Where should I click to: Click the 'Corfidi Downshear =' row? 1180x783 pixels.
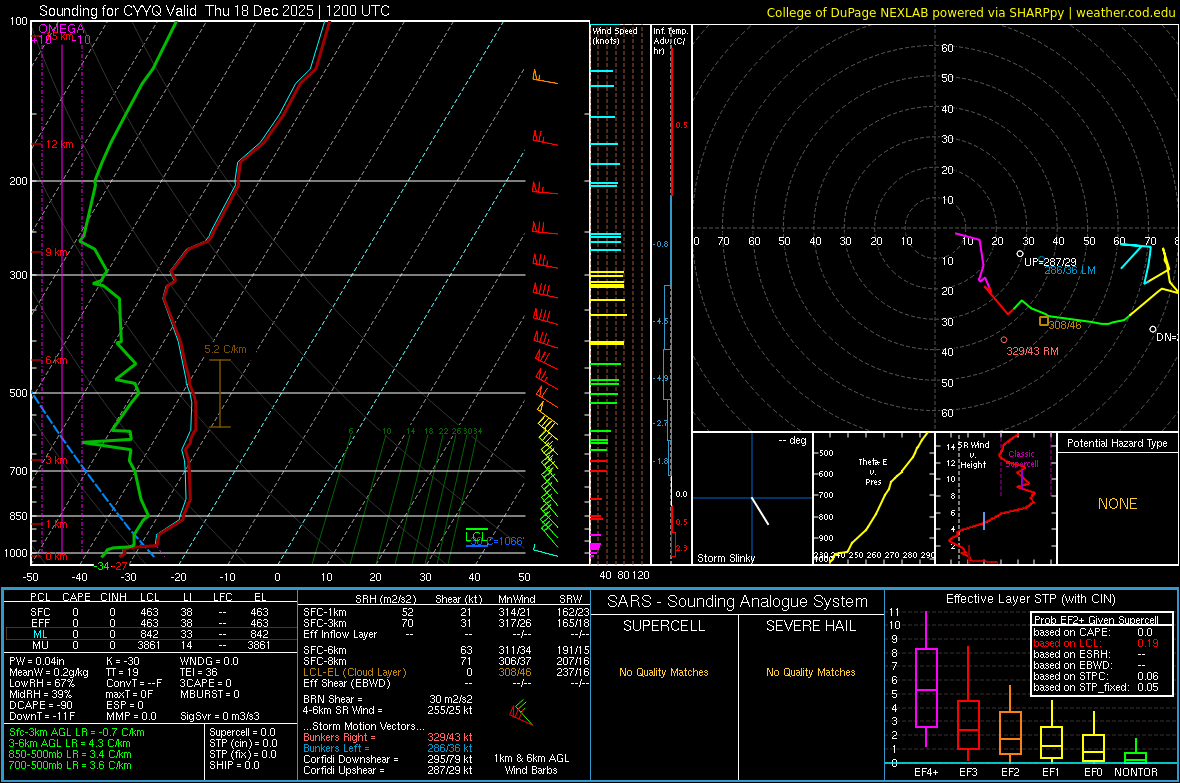pyautogui.click(x=388, y=760)
